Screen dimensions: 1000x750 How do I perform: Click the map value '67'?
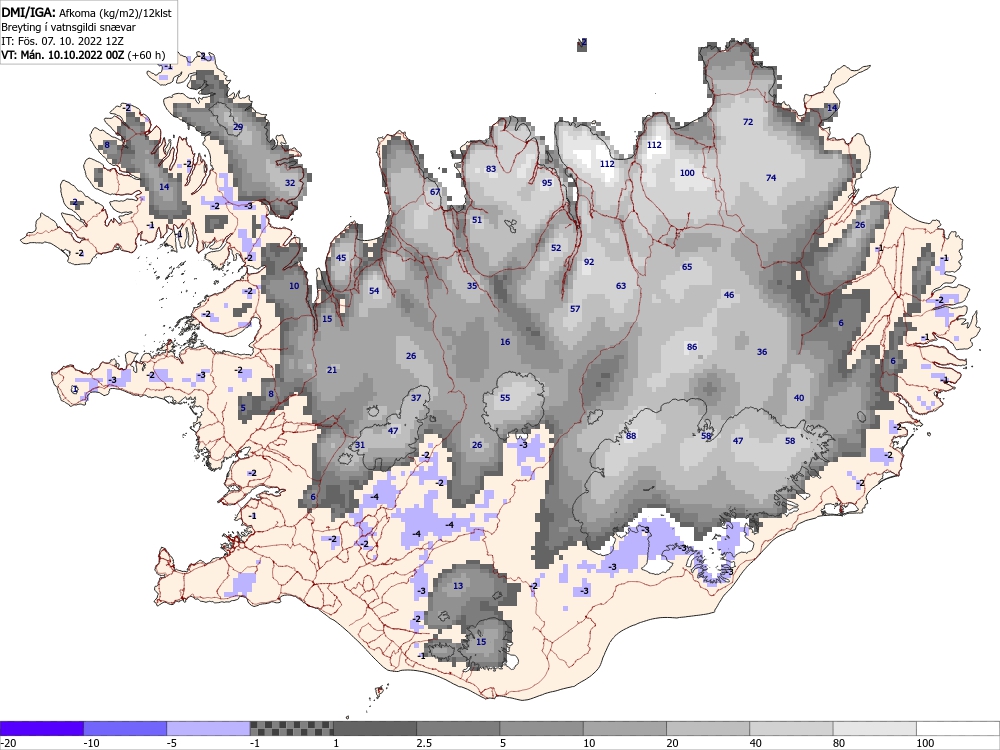pos(435,192)
